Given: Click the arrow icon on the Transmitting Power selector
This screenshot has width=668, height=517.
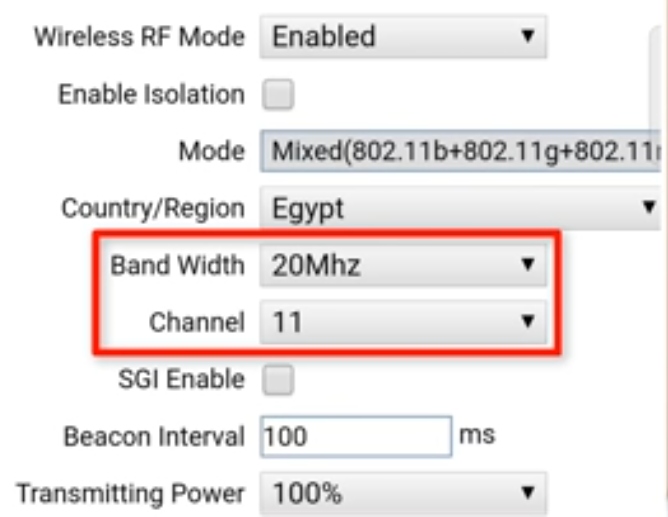Looking at the screenshot, I should (x=528, y=493).
